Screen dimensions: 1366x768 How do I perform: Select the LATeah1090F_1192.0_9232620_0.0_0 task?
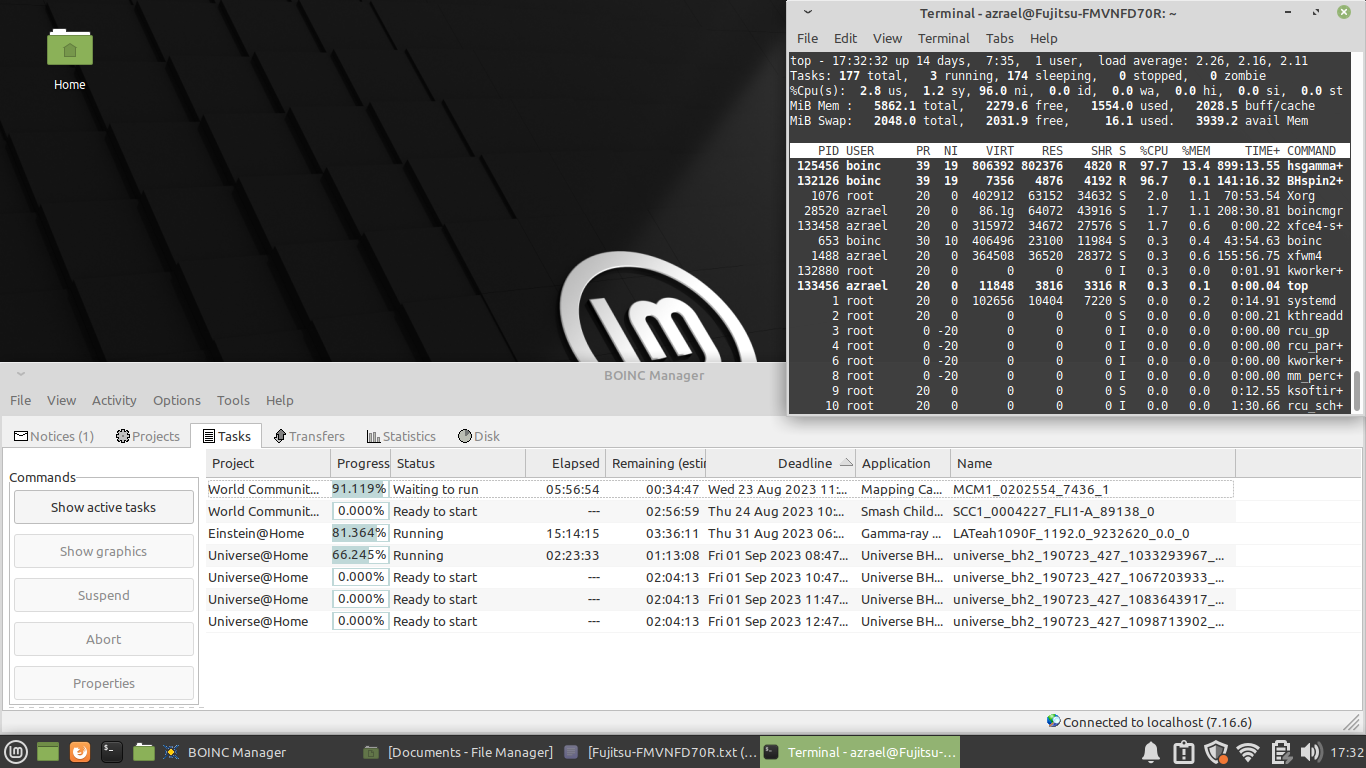[720, 533]
